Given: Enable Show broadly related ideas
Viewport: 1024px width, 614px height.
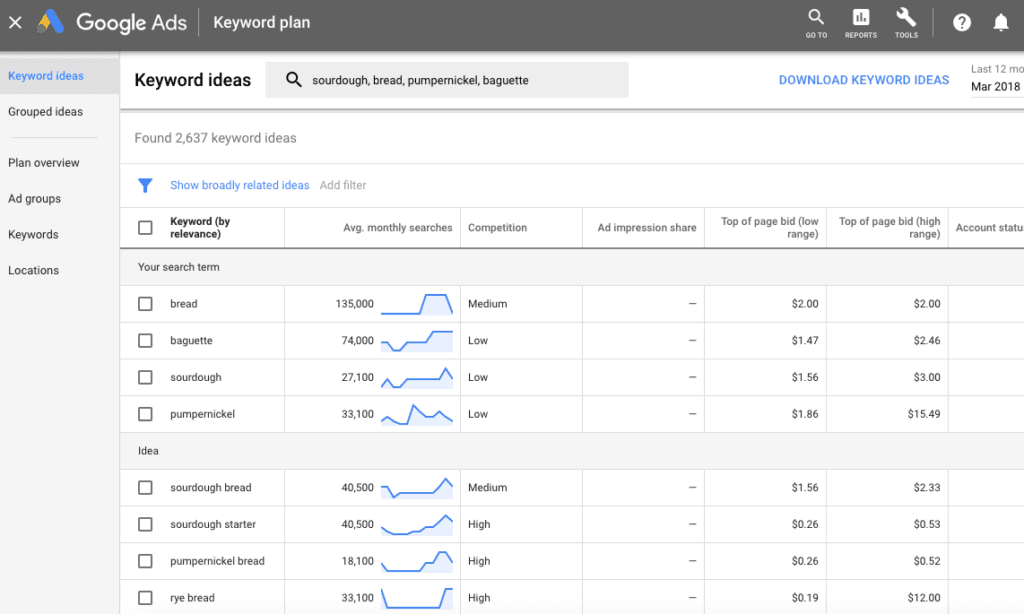Looking at the screenshot, I should coord(239,185).
